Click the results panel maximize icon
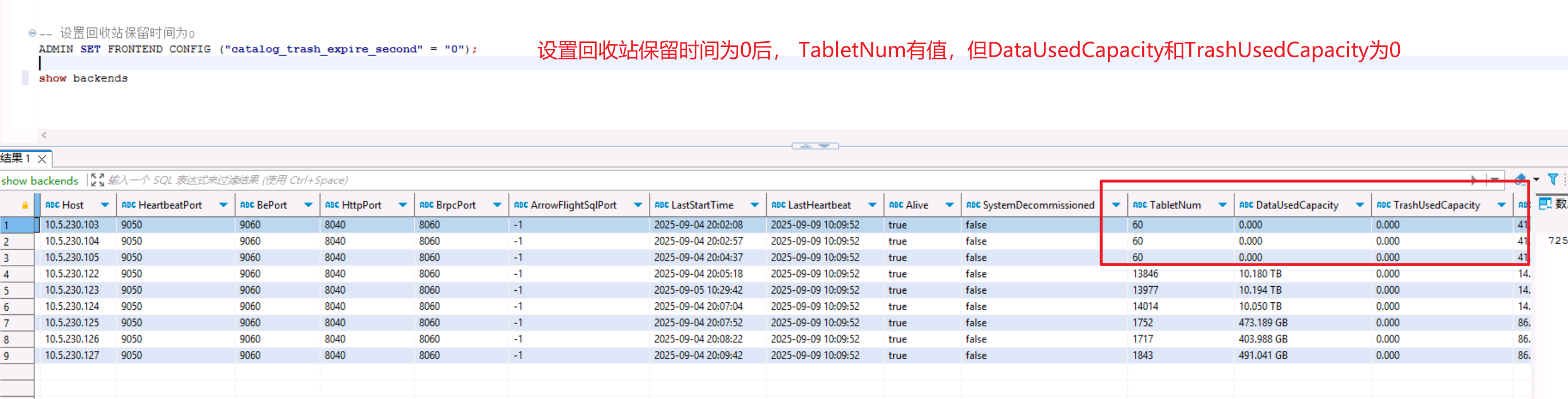This screenshot has height=399, width=1568. pos(97,180)
